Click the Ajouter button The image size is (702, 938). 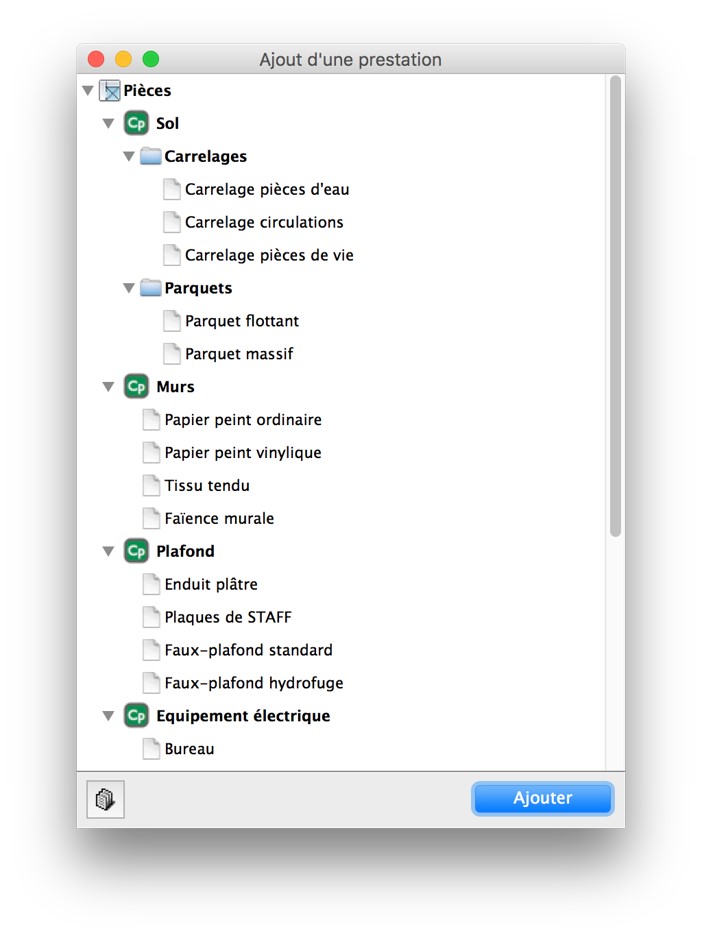pyautogui.click(x=543, y=798)
